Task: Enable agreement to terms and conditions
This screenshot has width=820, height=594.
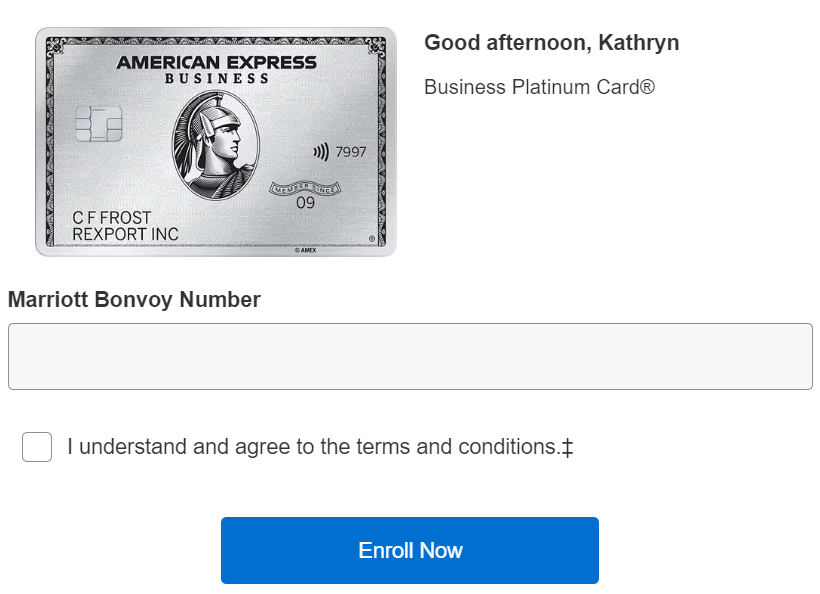Action: [x=37, y=447]
